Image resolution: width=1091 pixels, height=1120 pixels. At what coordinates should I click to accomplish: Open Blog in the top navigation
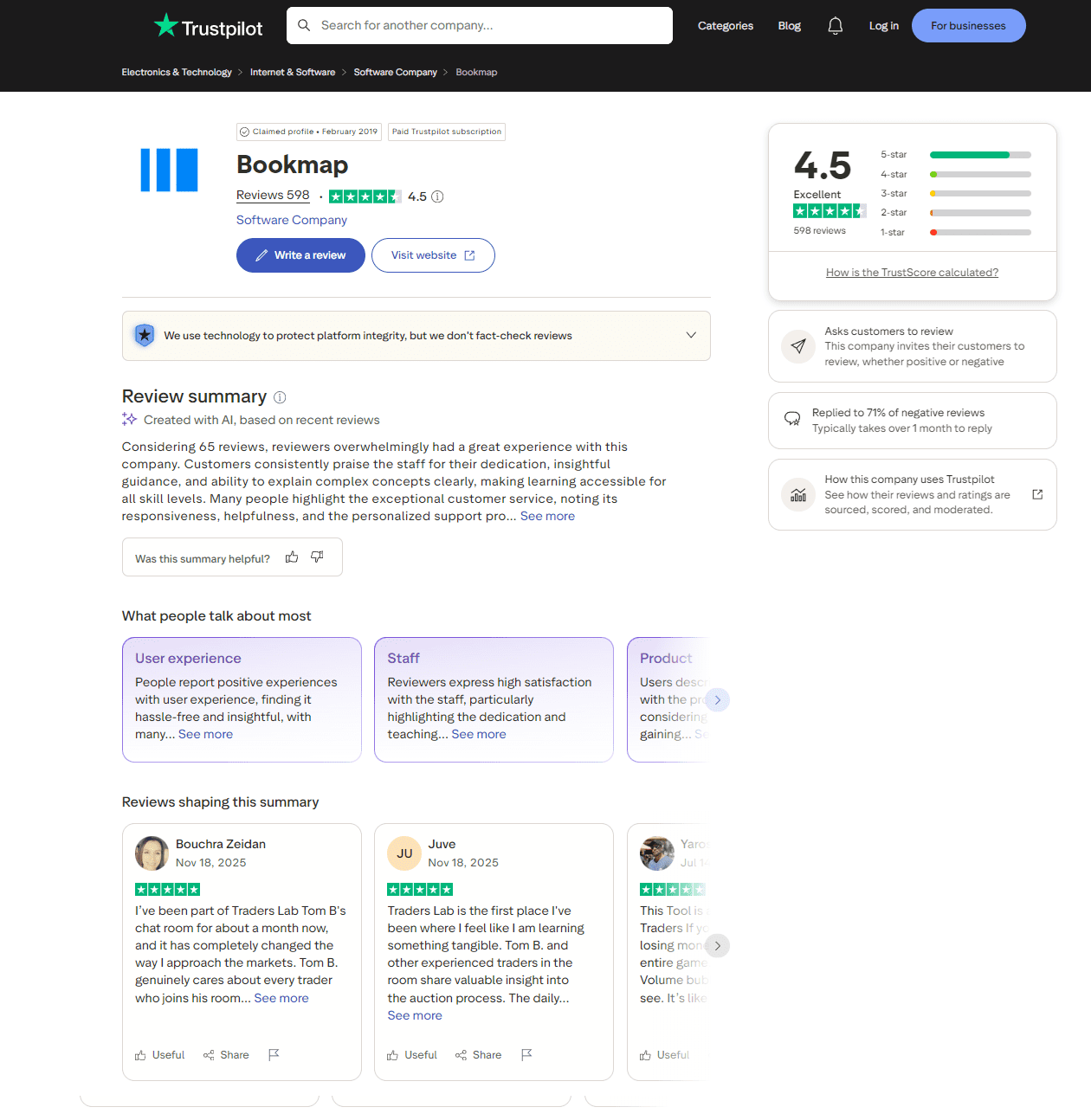[790, 26]
